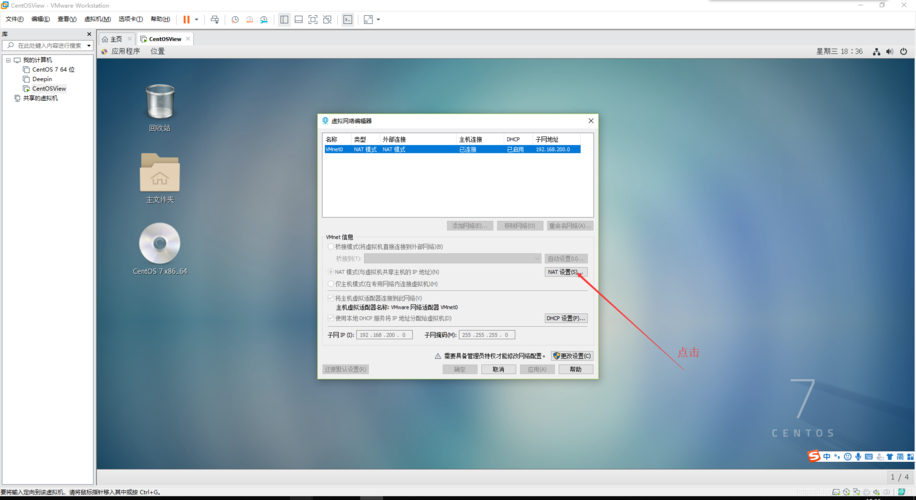This screenshot has width=916, height=500.
Task: Click the guest power icon in top bar
Action: (x=903, y=51)
